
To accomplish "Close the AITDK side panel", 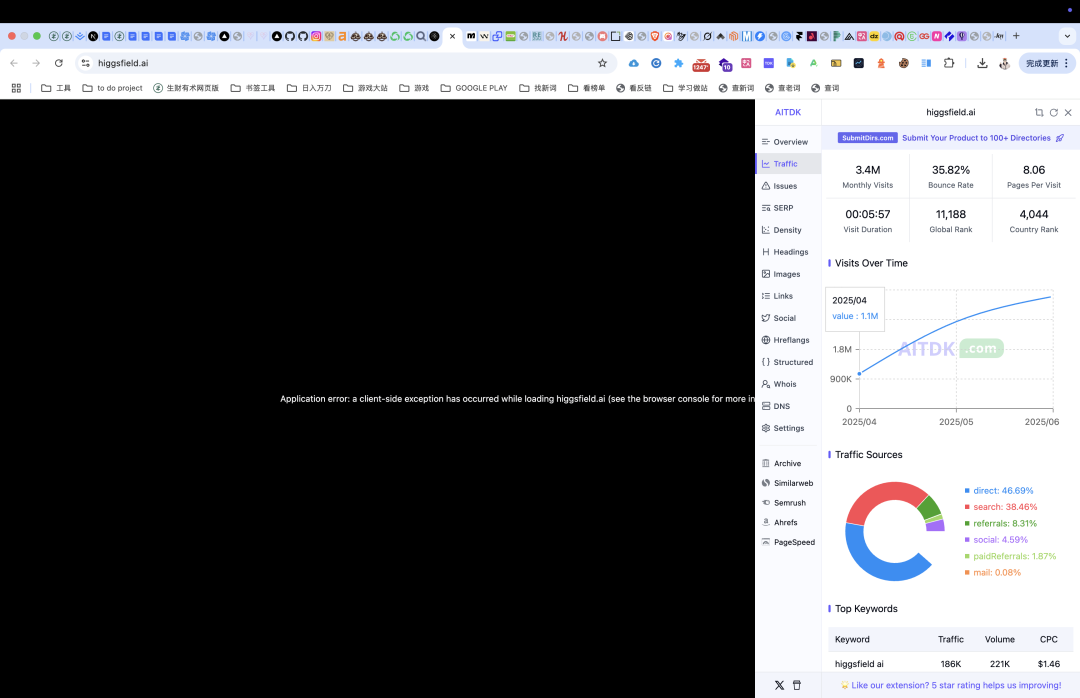I will [x=1068, y=112].
